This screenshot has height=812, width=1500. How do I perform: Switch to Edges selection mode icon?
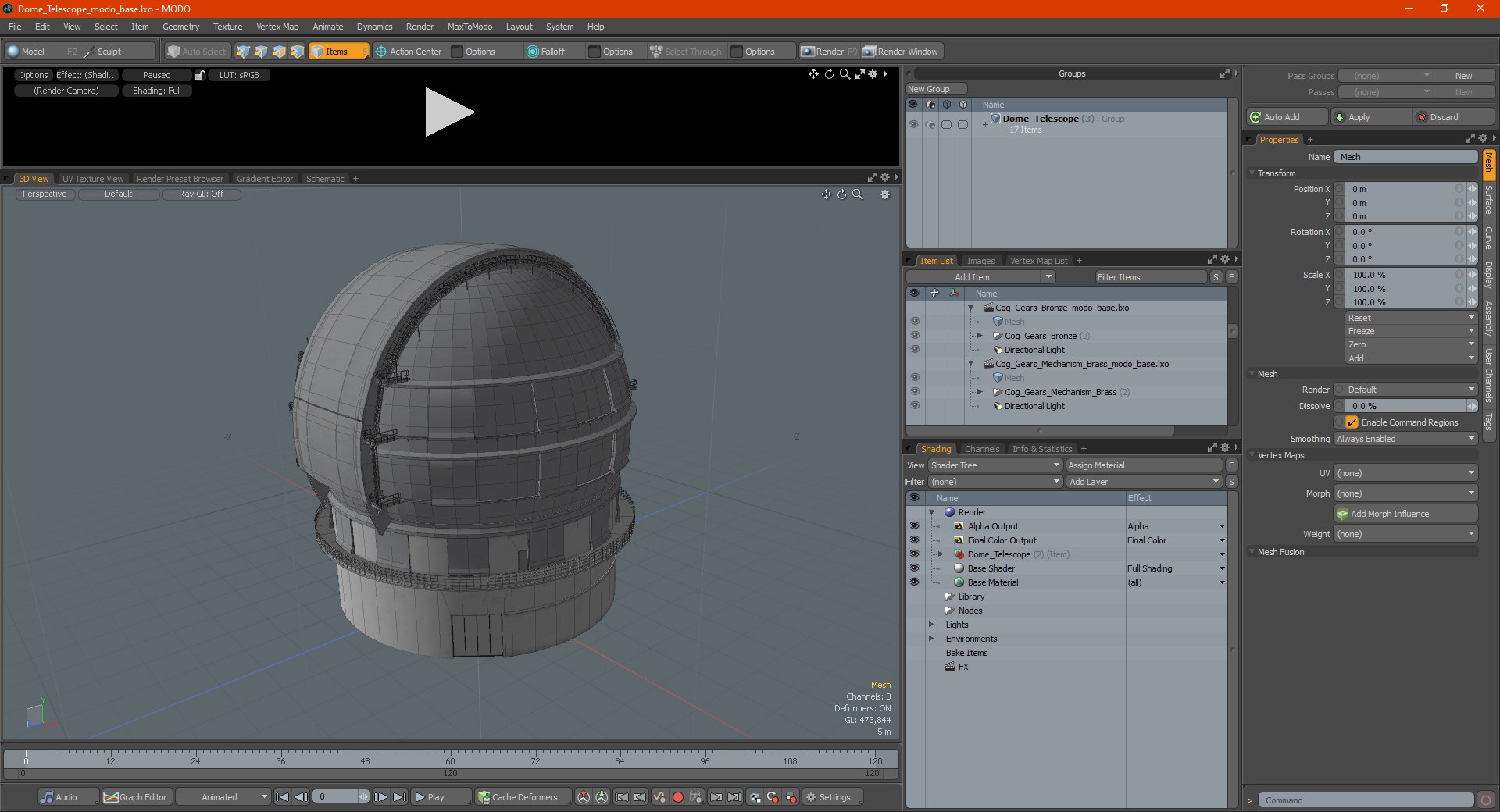pos(261,52)
